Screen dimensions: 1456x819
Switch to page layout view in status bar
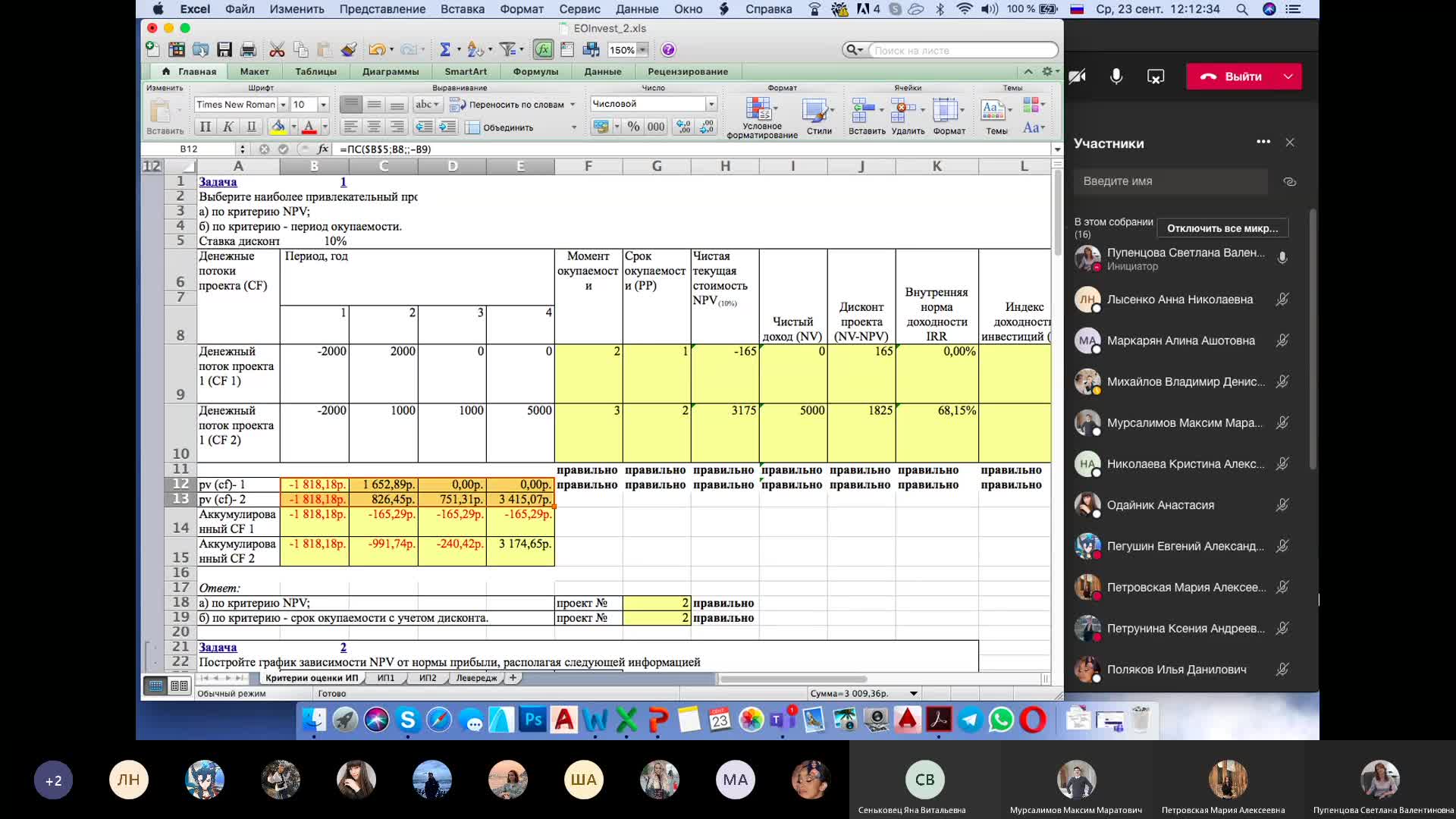tap(180, 686)
